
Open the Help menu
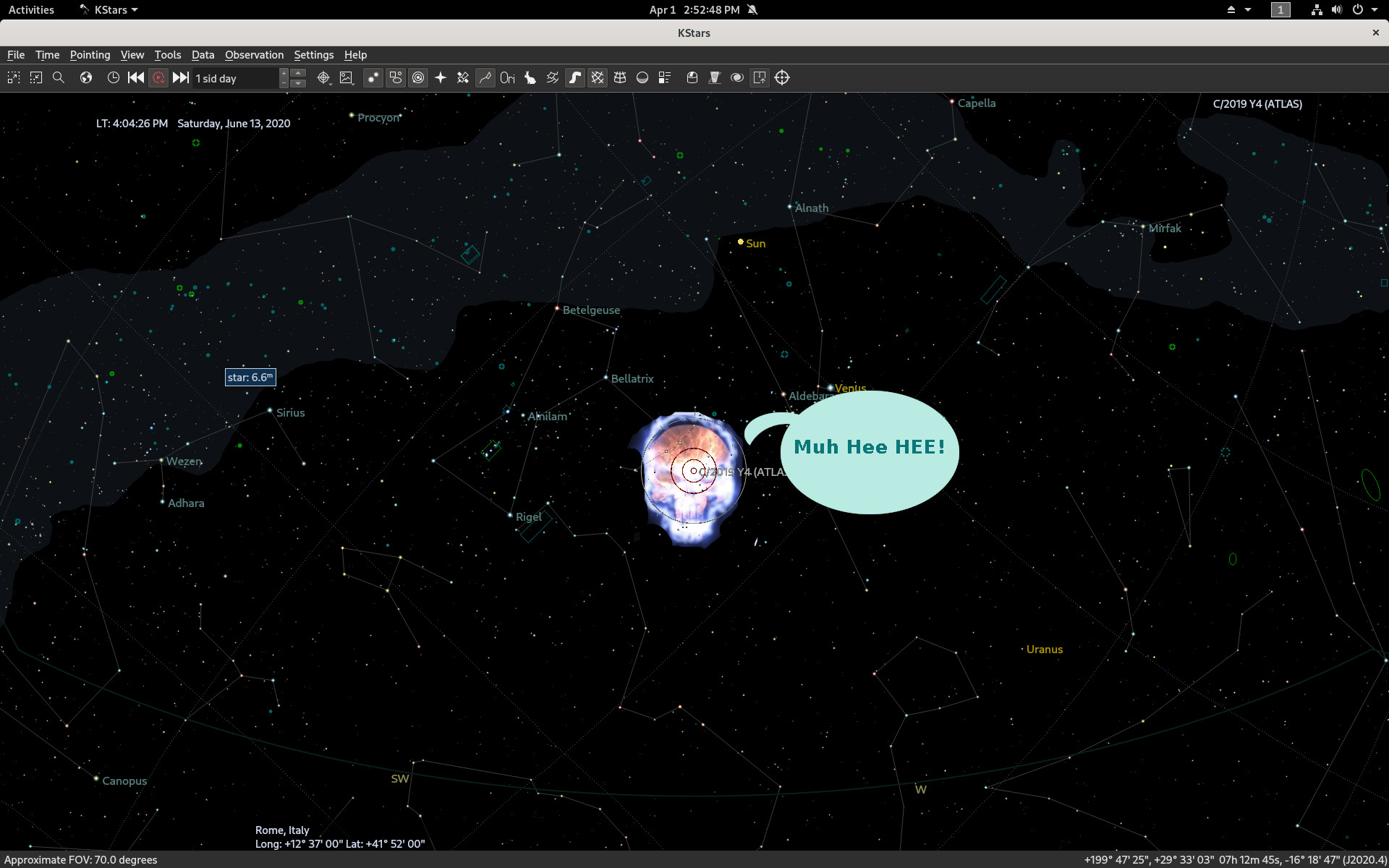point(355,55)
